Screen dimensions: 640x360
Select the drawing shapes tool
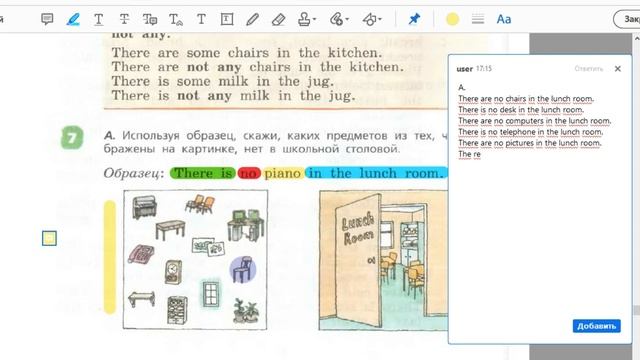pyautogui.click(x=369, y=19)
